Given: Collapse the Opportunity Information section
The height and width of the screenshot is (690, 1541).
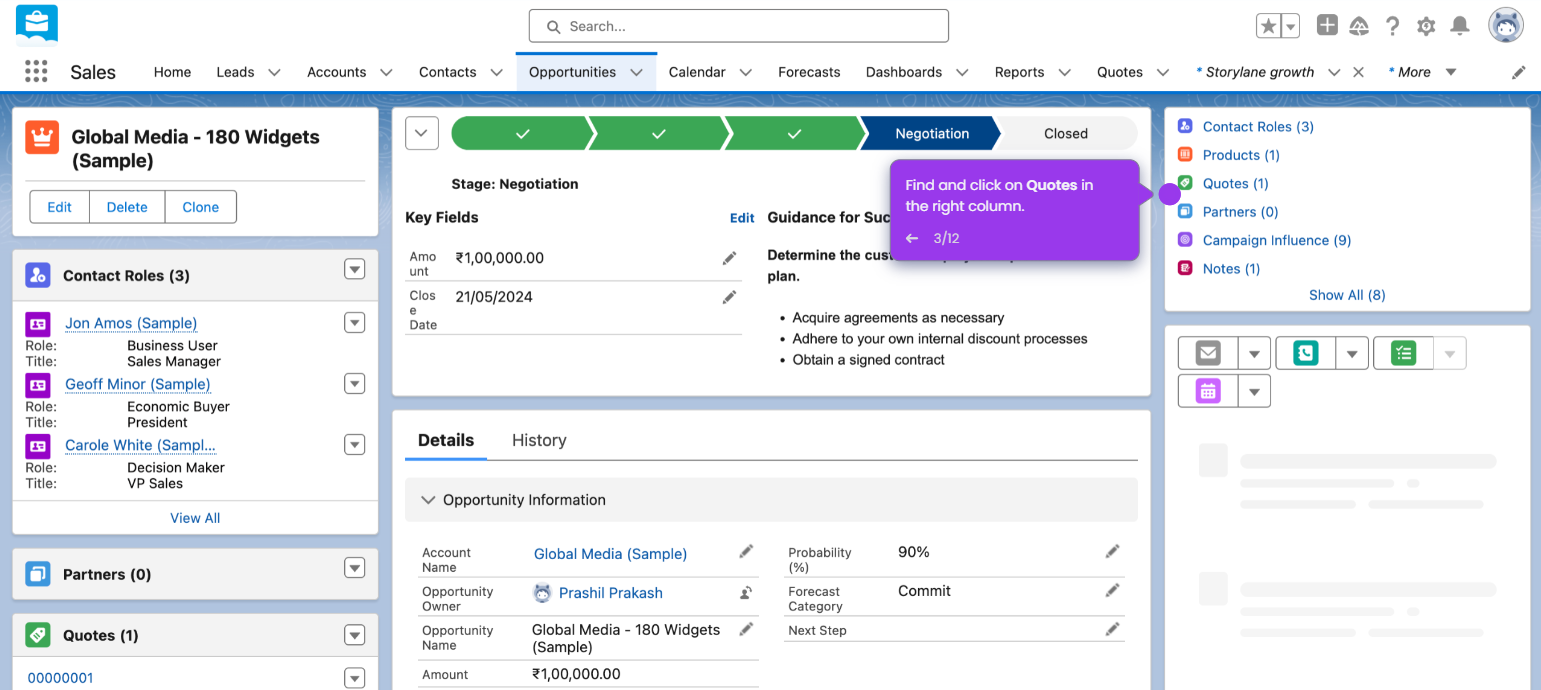Looking at the screenshot, I should click(x=428, y=500).
